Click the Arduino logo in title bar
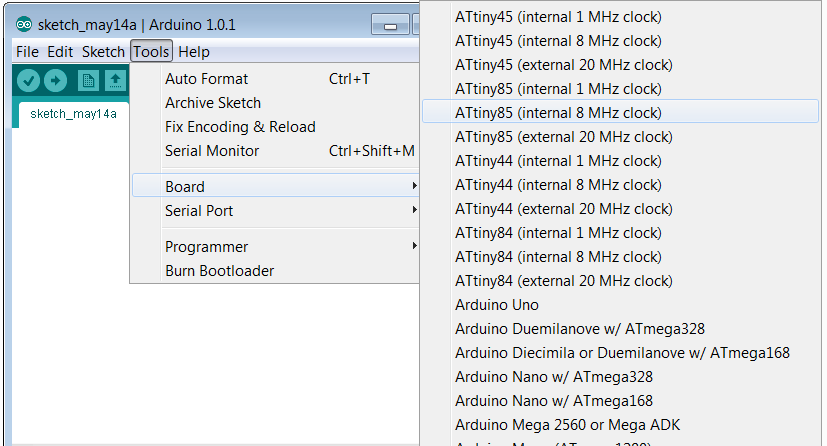827x446 pixels. 24,24
